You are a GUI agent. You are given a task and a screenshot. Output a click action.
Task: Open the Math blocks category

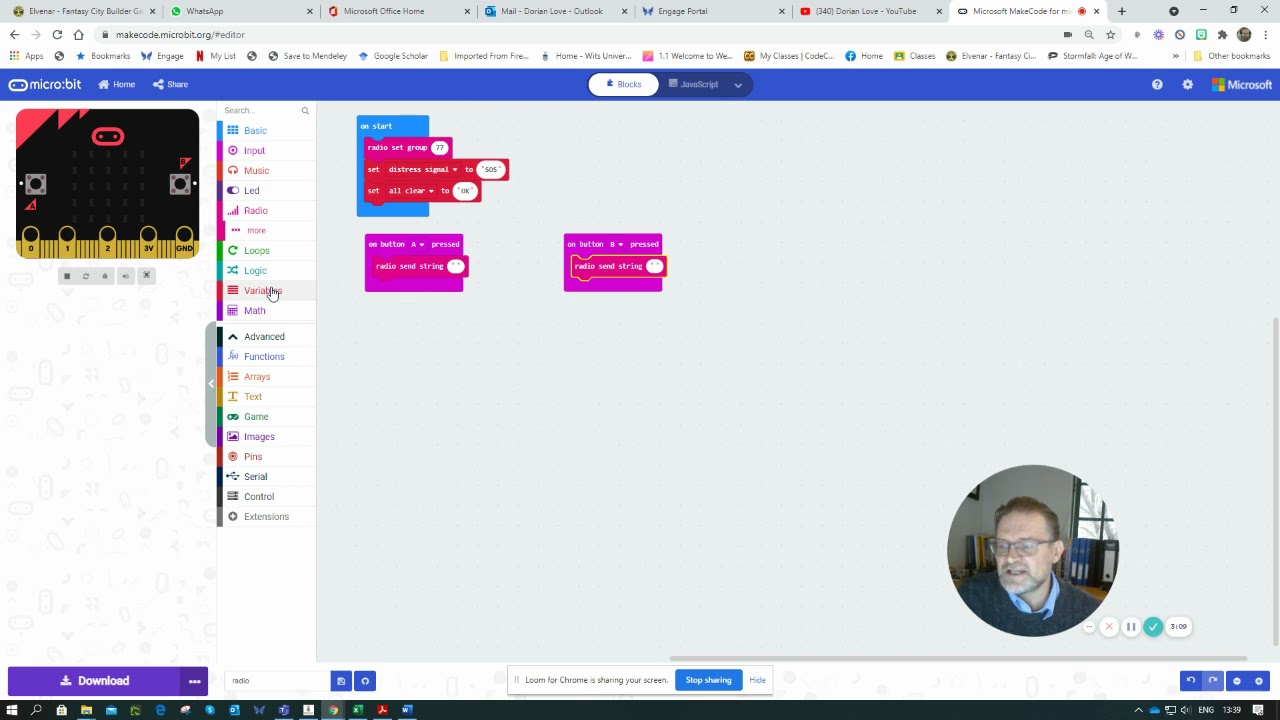pyautogui.click(x=254, y=310)
